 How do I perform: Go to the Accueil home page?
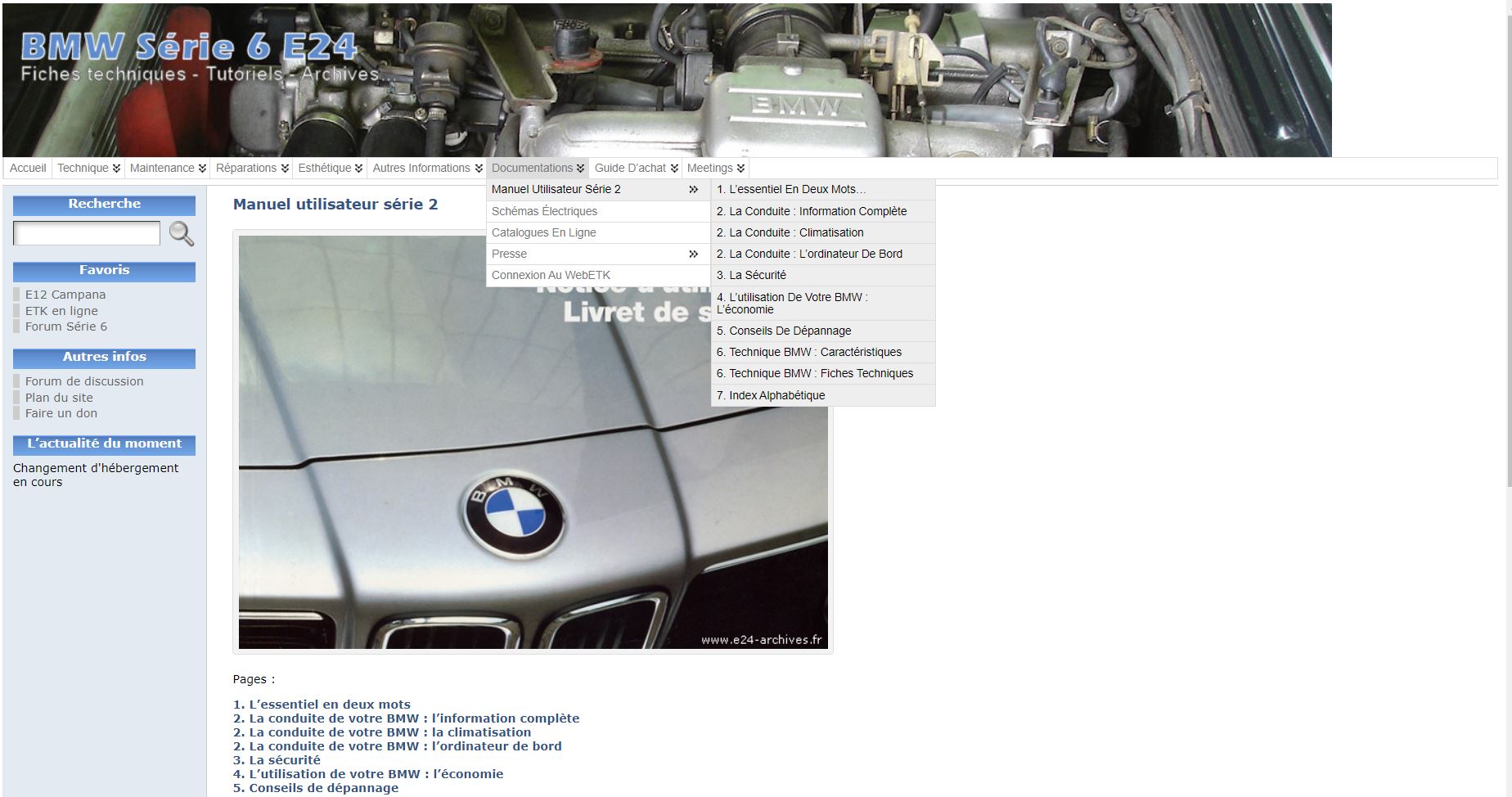28,168
